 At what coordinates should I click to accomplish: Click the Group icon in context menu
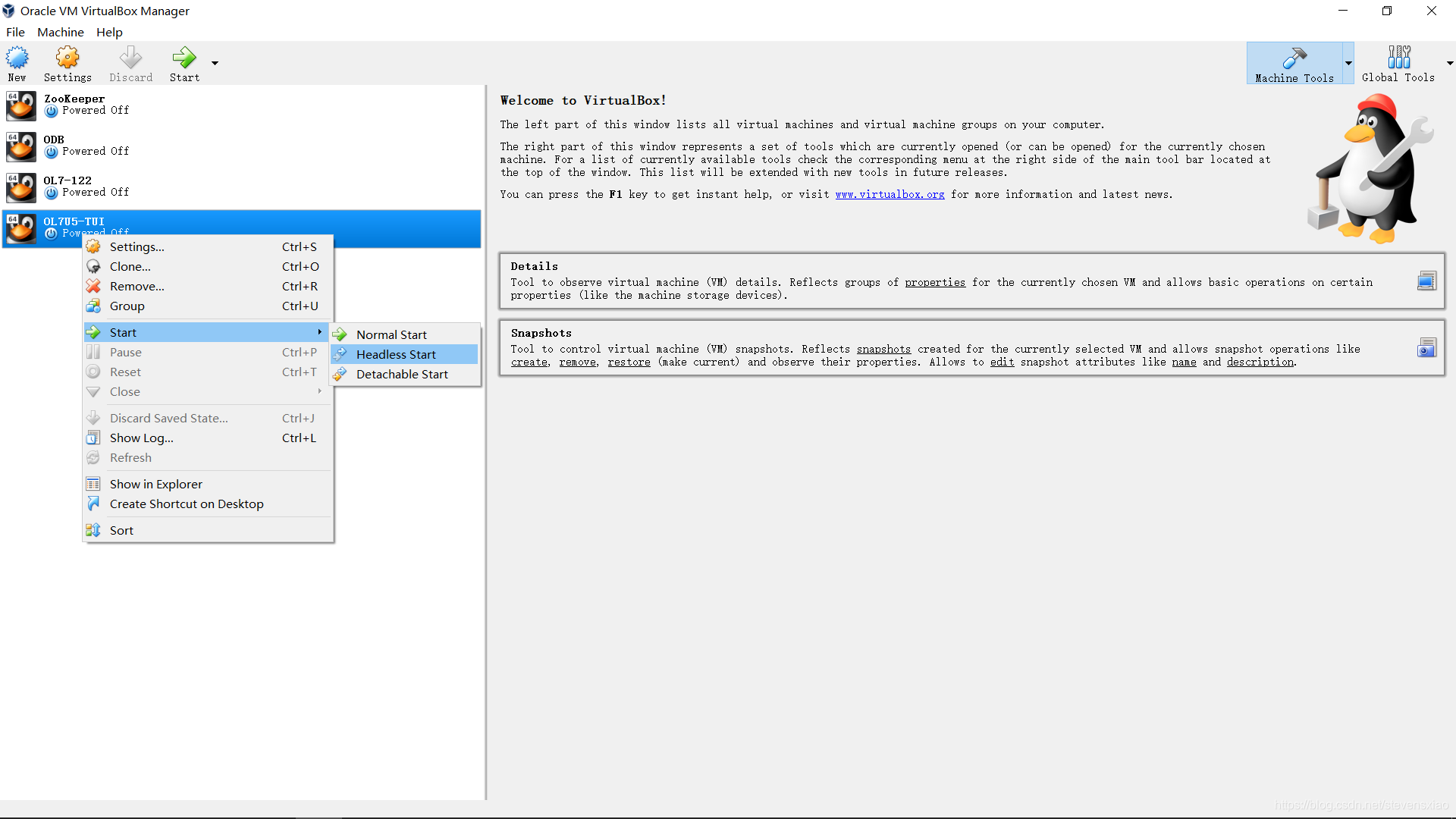93,306
